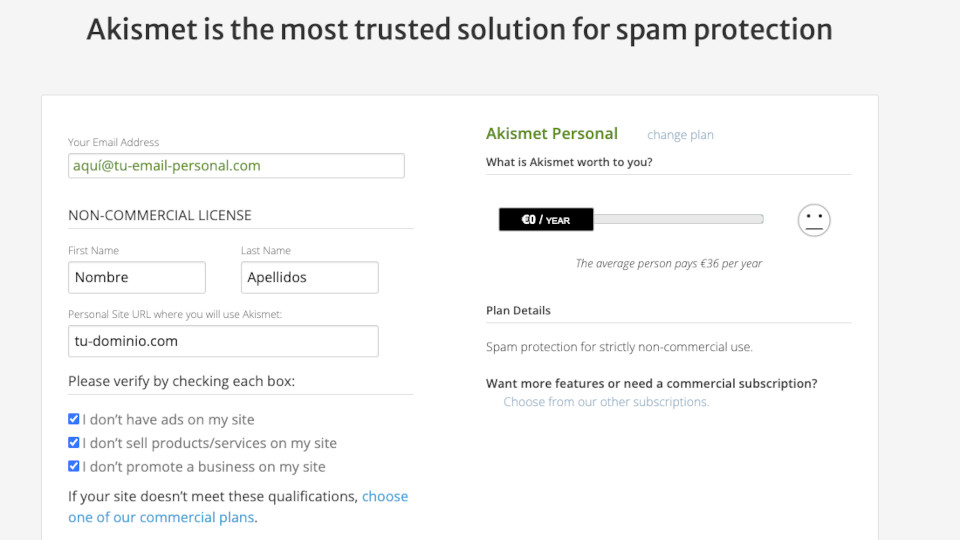Open "Choose from our other subscriptions" link
This screenshot has height=540, width=960.
606,402
